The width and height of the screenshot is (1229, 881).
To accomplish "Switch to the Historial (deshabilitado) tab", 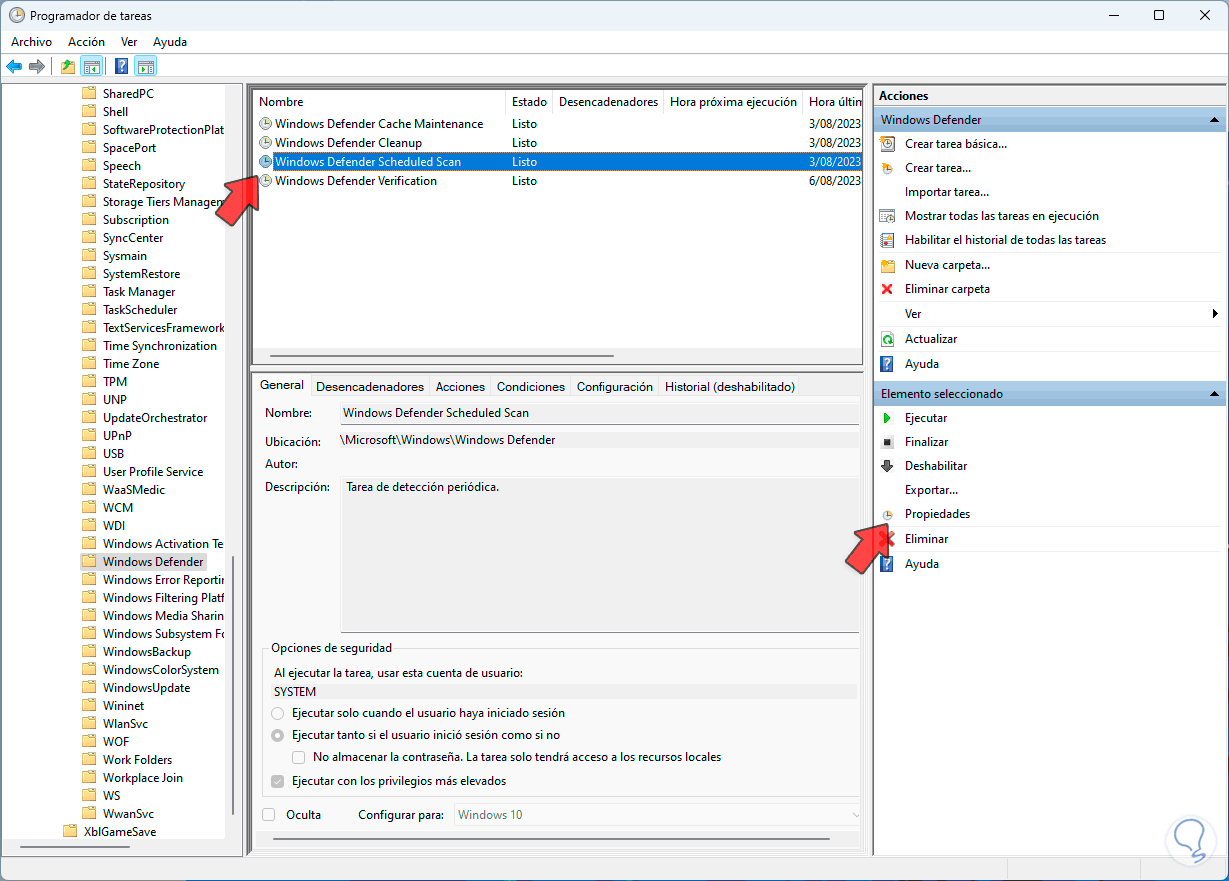I will (730, 387).
